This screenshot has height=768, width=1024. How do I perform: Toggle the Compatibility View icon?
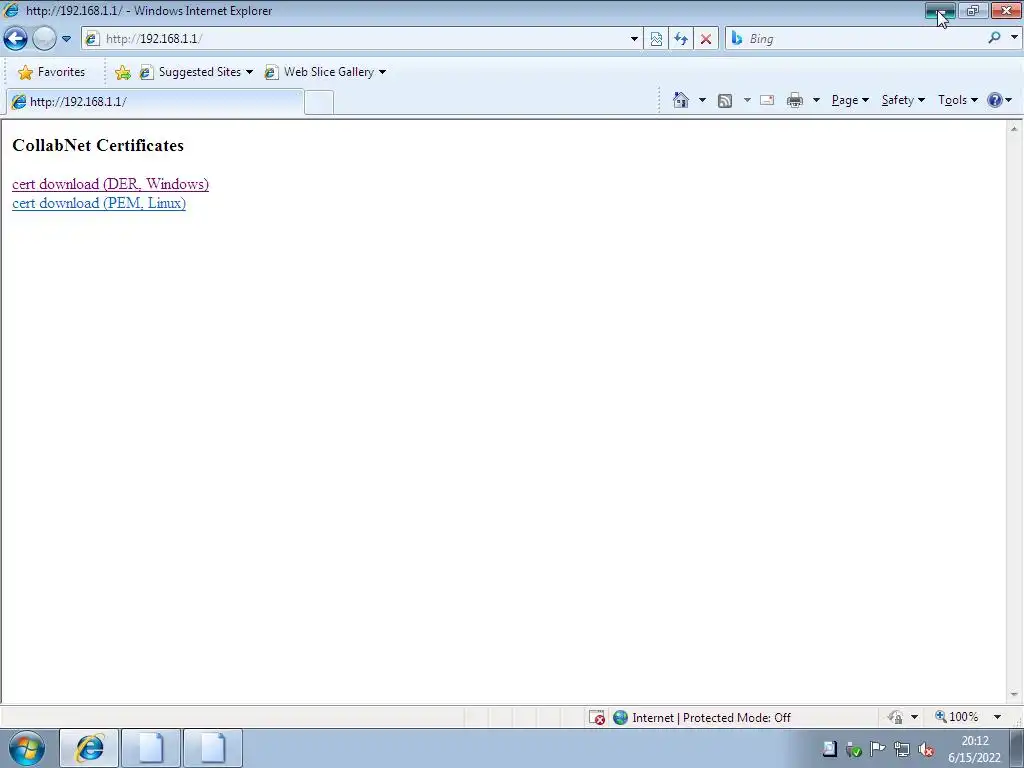(x=656, y=39)
